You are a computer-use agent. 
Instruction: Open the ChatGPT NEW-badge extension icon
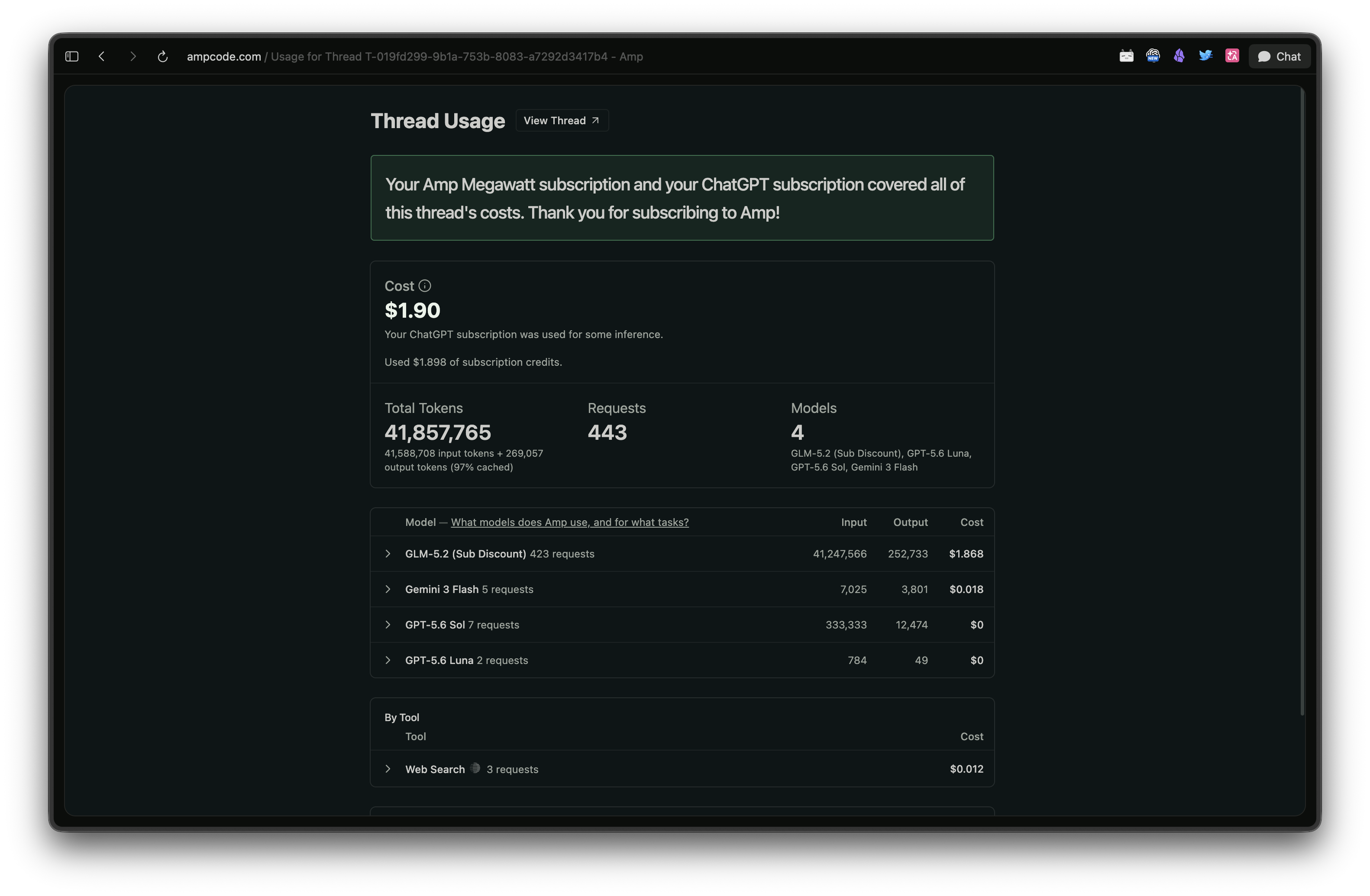click(1152, 56)
